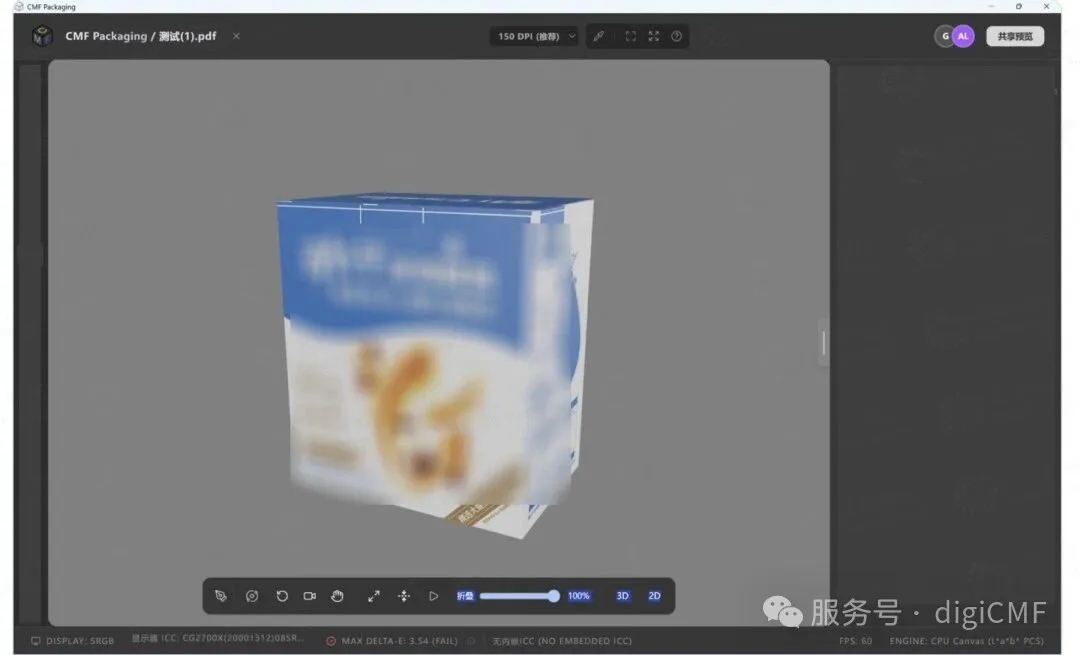Click the AL user avatar

click(964, 37)
